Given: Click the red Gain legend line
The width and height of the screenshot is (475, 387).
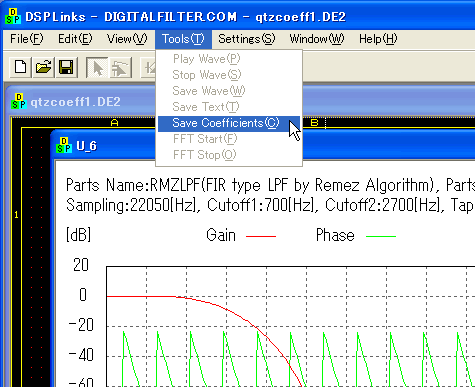Looking at the screenshot, I should [261, 236].
